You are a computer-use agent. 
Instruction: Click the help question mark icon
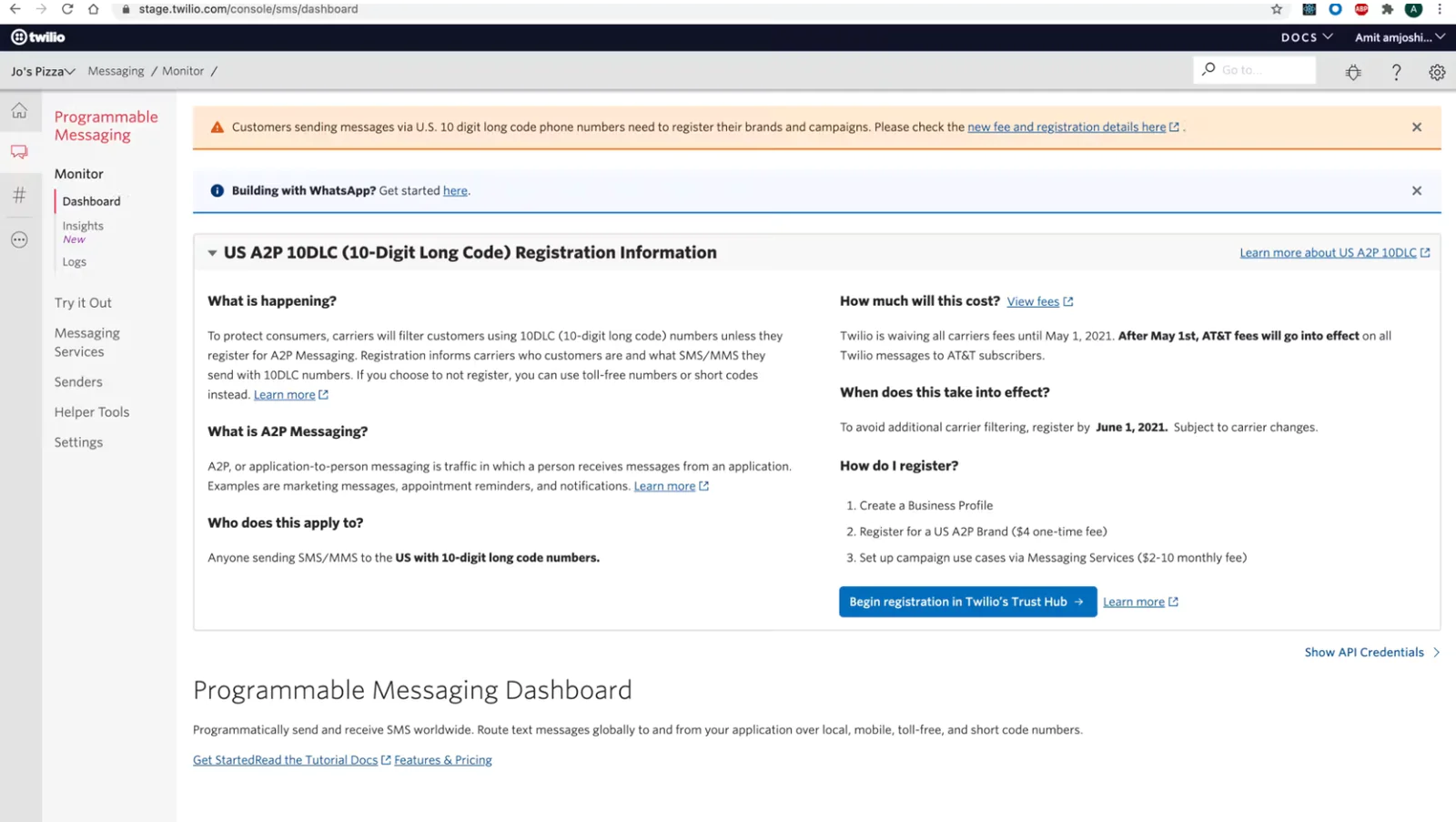click(x=1396, y=72)
